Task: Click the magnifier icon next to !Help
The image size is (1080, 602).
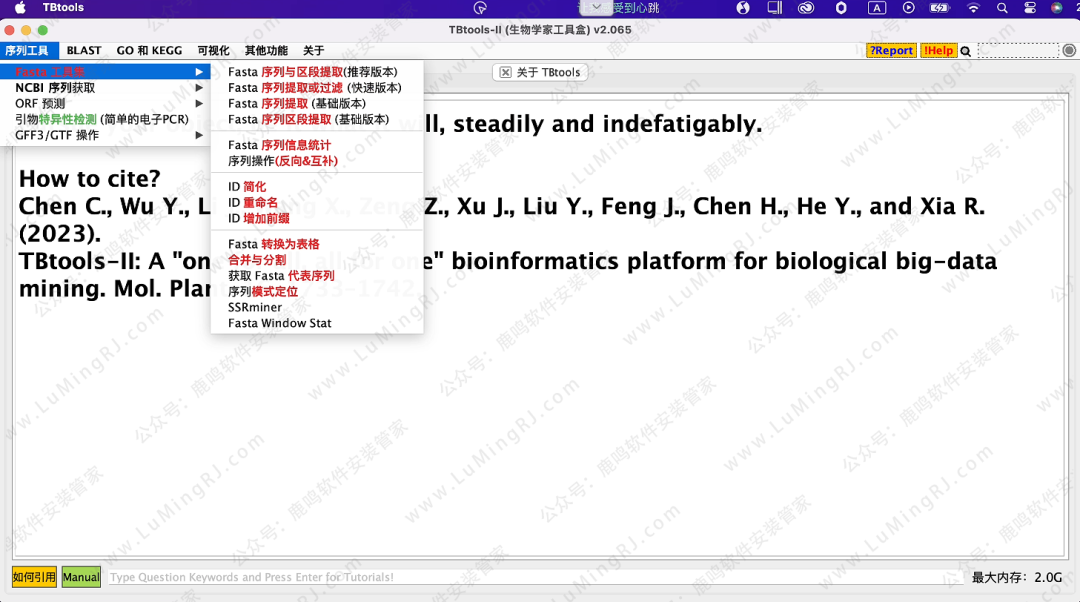Action: pyautogui.click(x=965, y=50)
